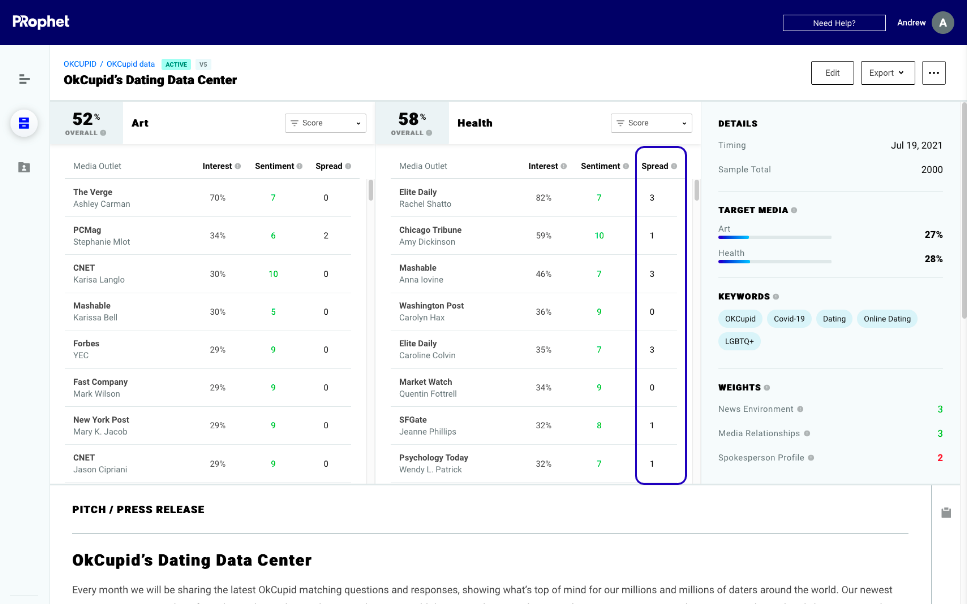Click the Art target media progress bar

pos(775,238)
